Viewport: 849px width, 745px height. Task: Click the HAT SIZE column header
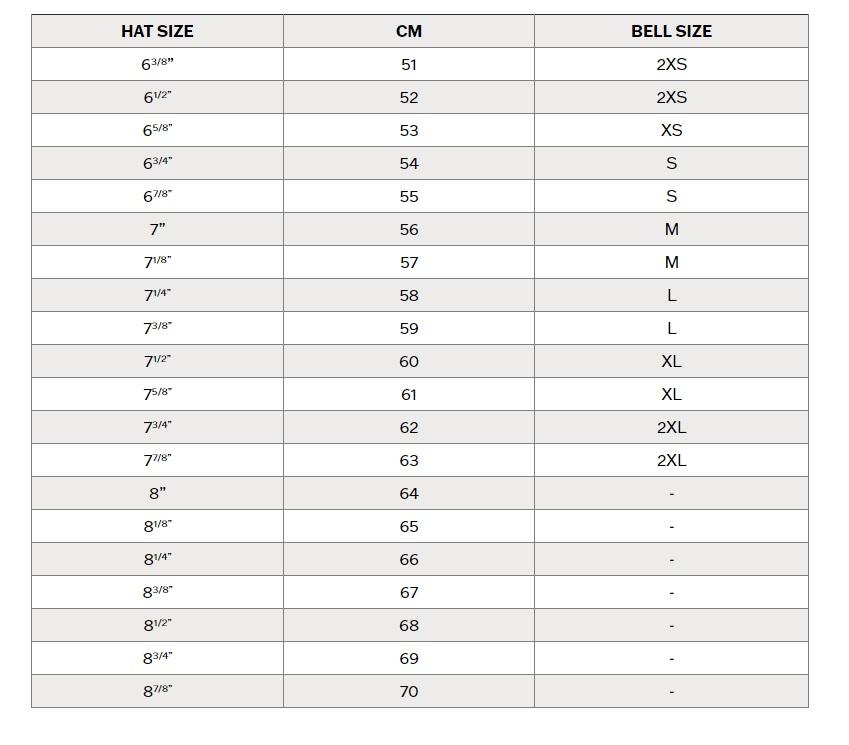coord(157,31)
